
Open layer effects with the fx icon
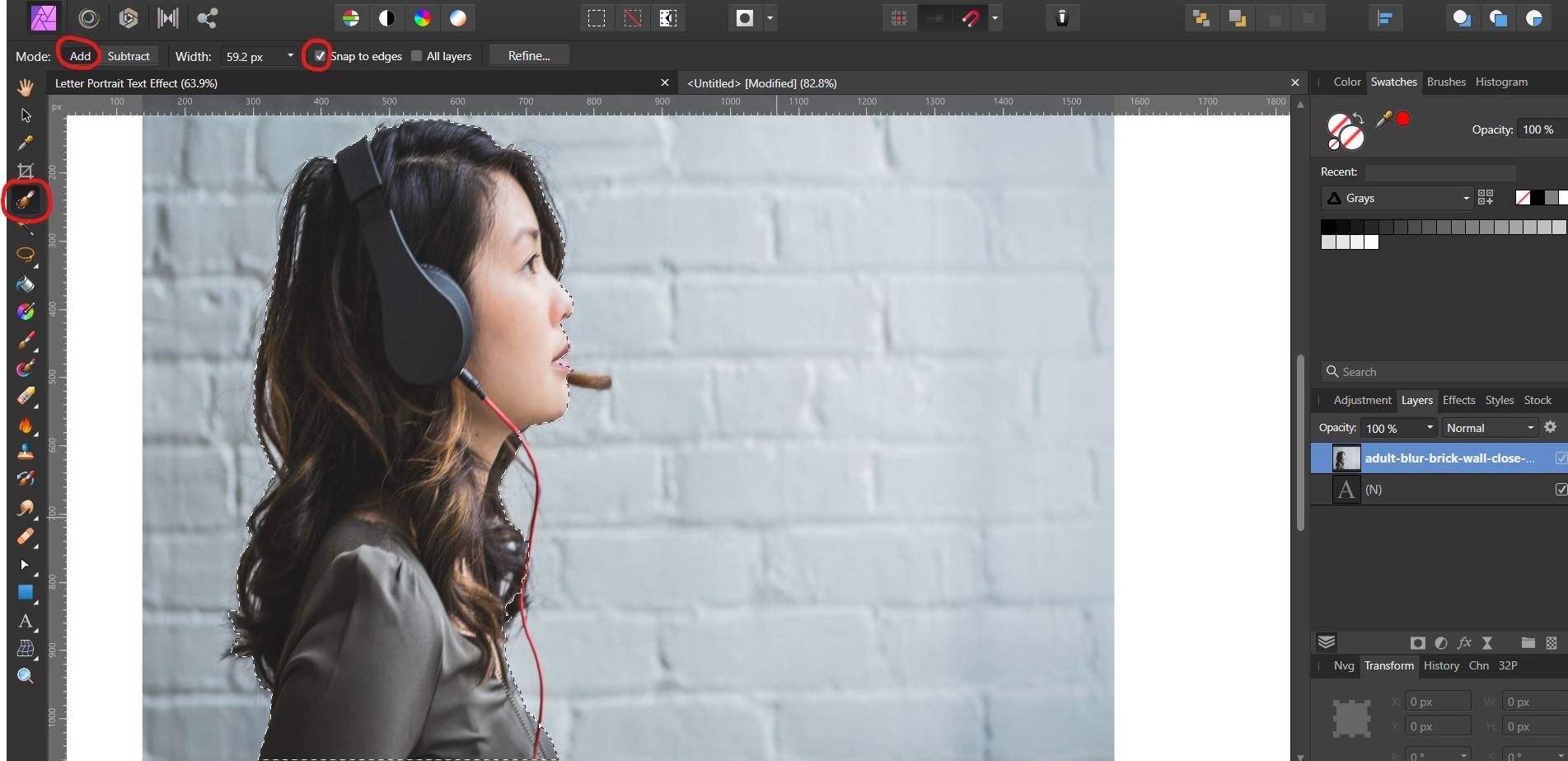coord(1464,643)
